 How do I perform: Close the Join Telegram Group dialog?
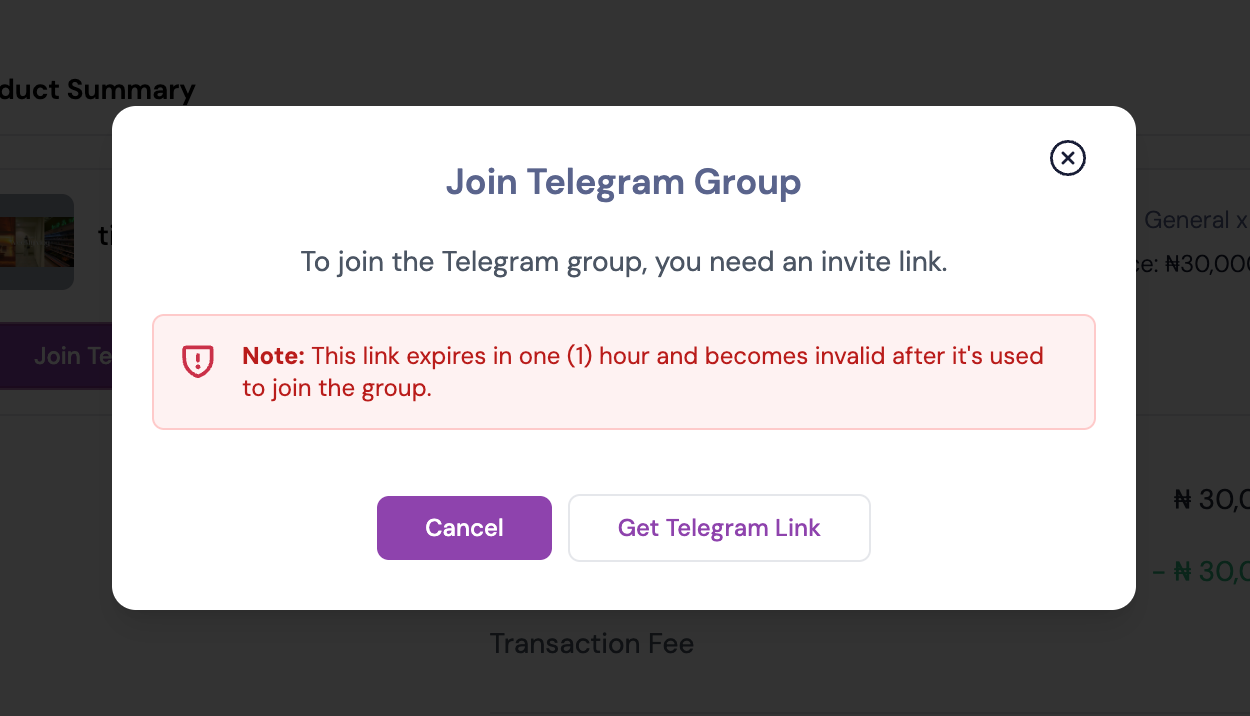pos(1068,158)
